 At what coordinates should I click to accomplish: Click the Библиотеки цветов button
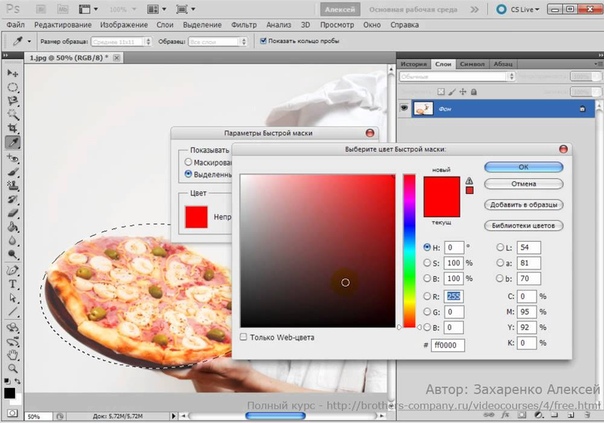[x=524, y=223]
